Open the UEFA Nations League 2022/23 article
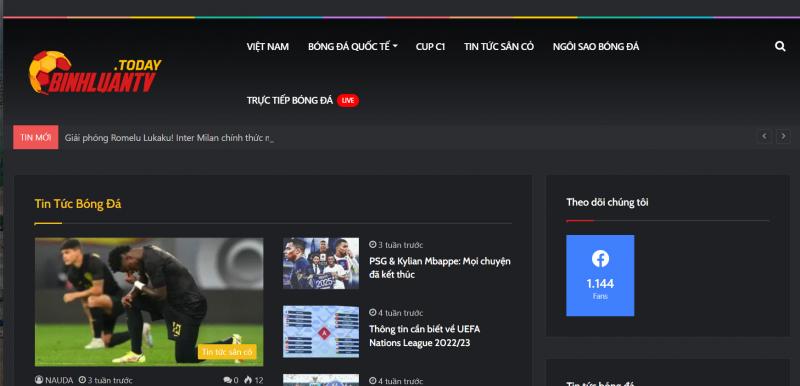 pos(424,336)
